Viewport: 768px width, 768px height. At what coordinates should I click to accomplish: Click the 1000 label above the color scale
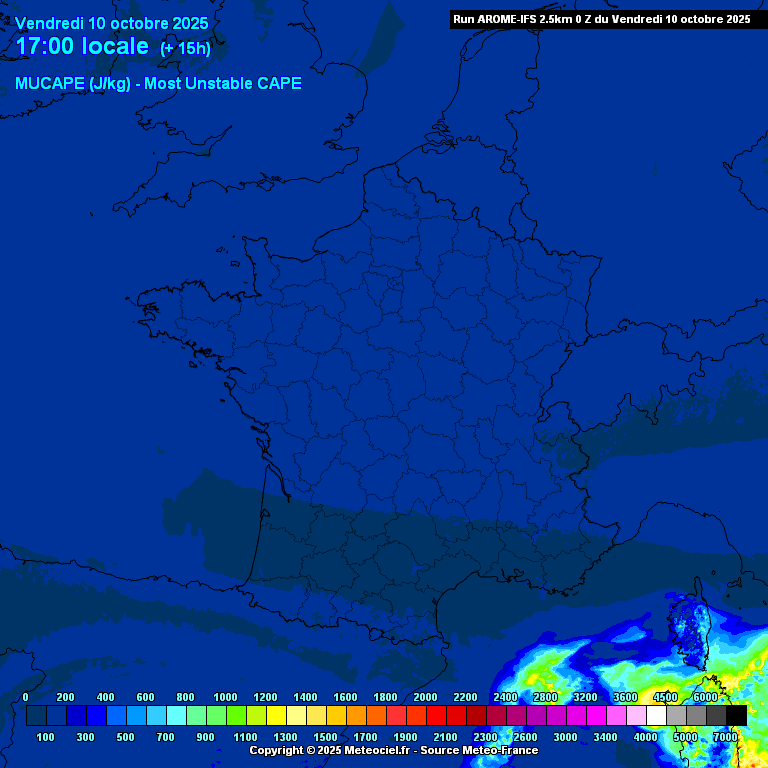tap(225, 697)
